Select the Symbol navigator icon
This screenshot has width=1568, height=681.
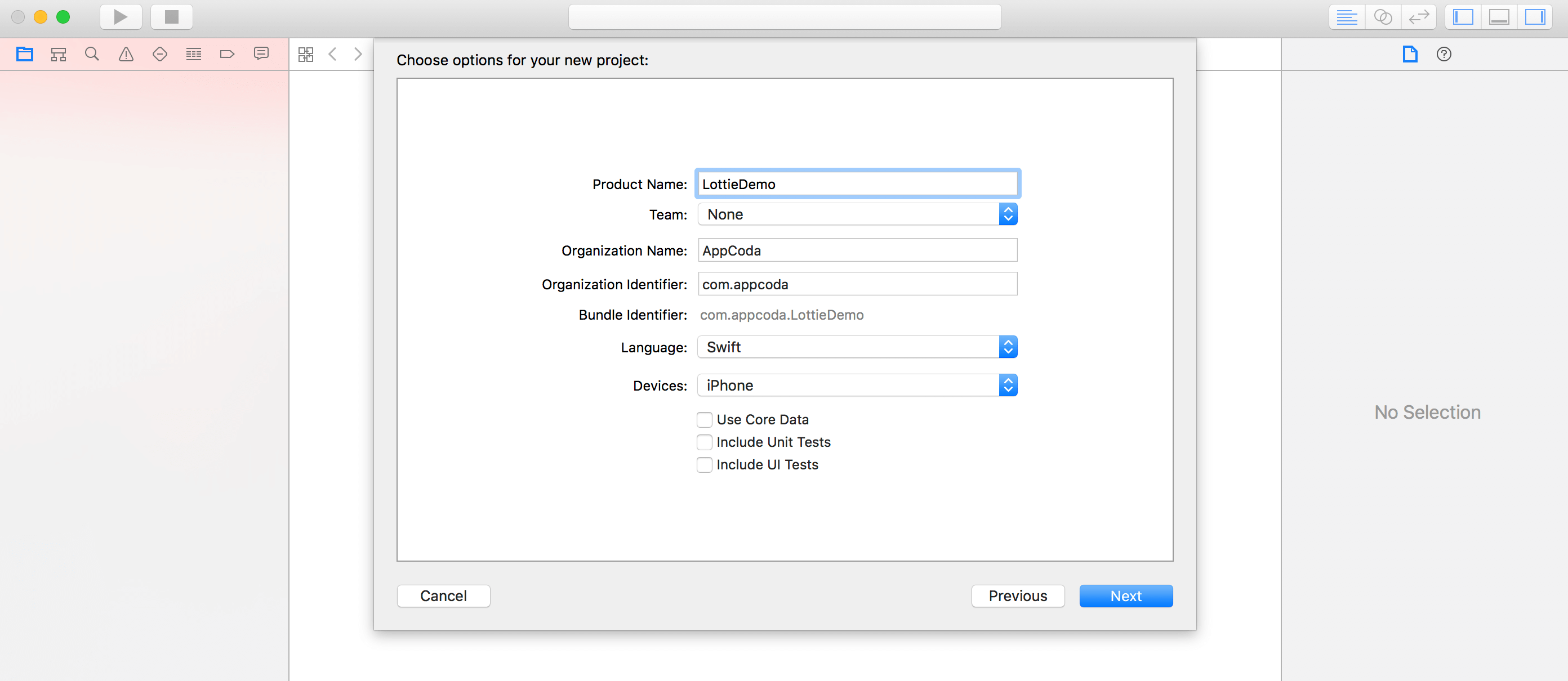coord(59,53)
